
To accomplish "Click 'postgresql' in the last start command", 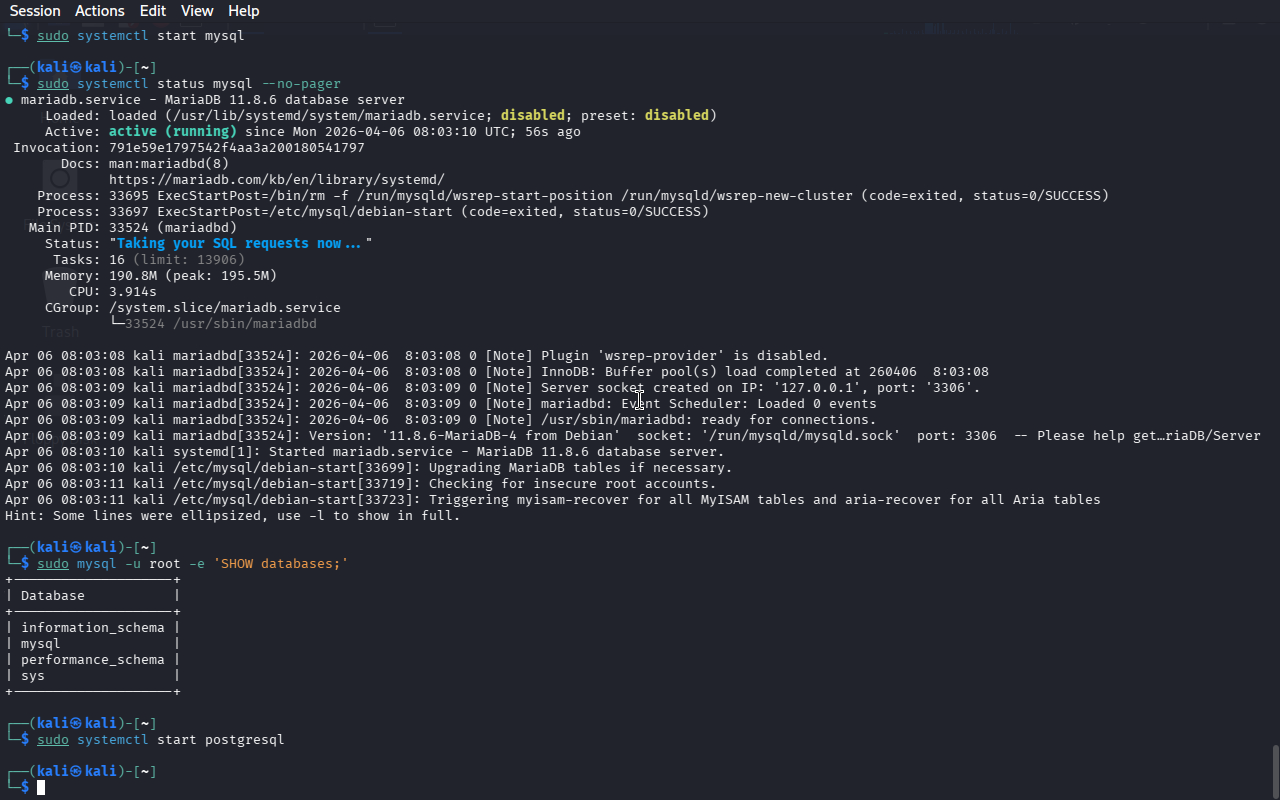I will pos(245,739).
